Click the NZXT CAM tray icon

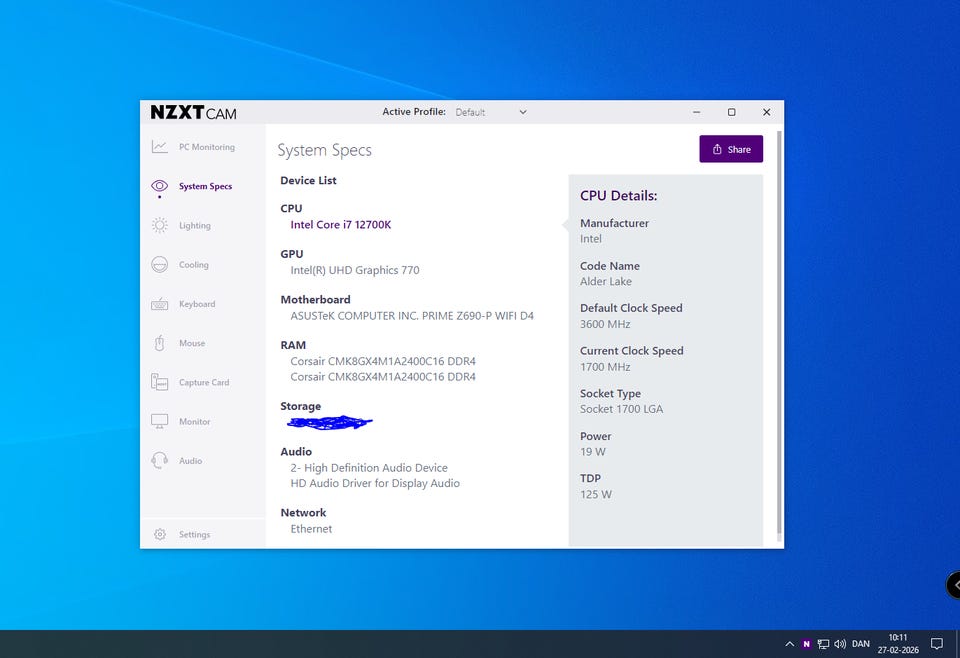coord(806,644)
